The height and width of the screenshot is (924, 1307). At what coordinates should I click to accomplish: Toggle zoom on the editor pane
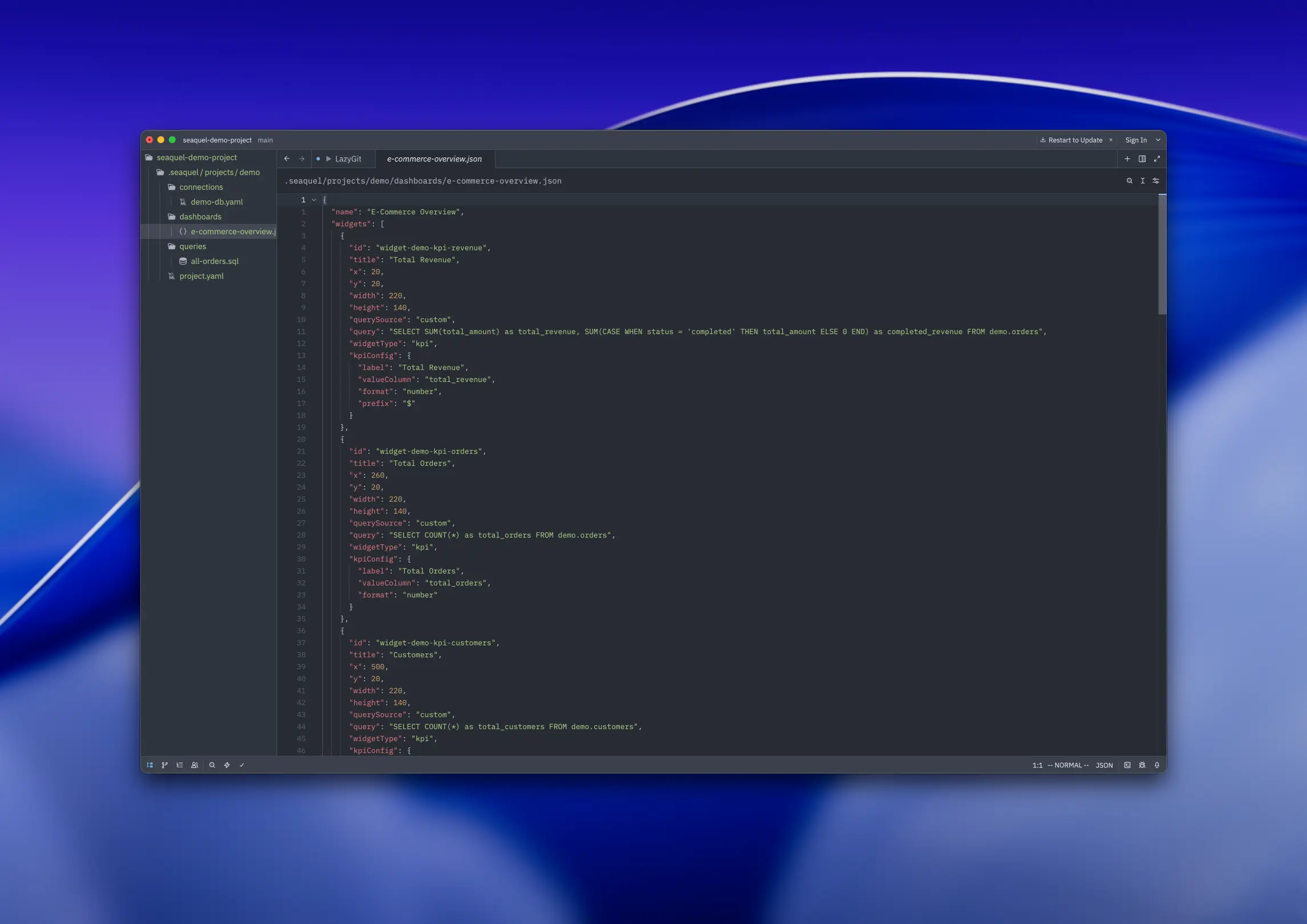[x=1157, y=159]
